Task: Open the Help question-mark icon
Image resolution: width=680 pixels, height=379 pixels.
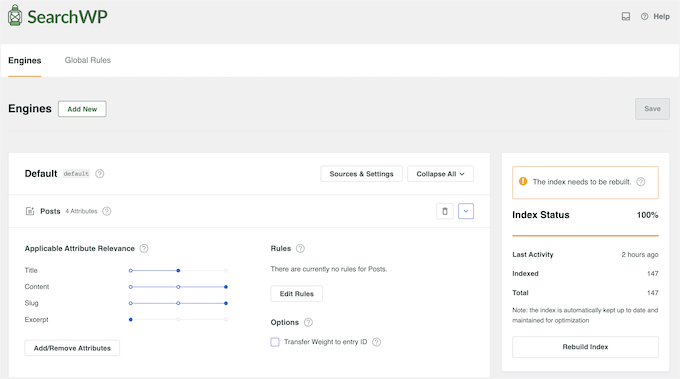Action: pos(644,16)
